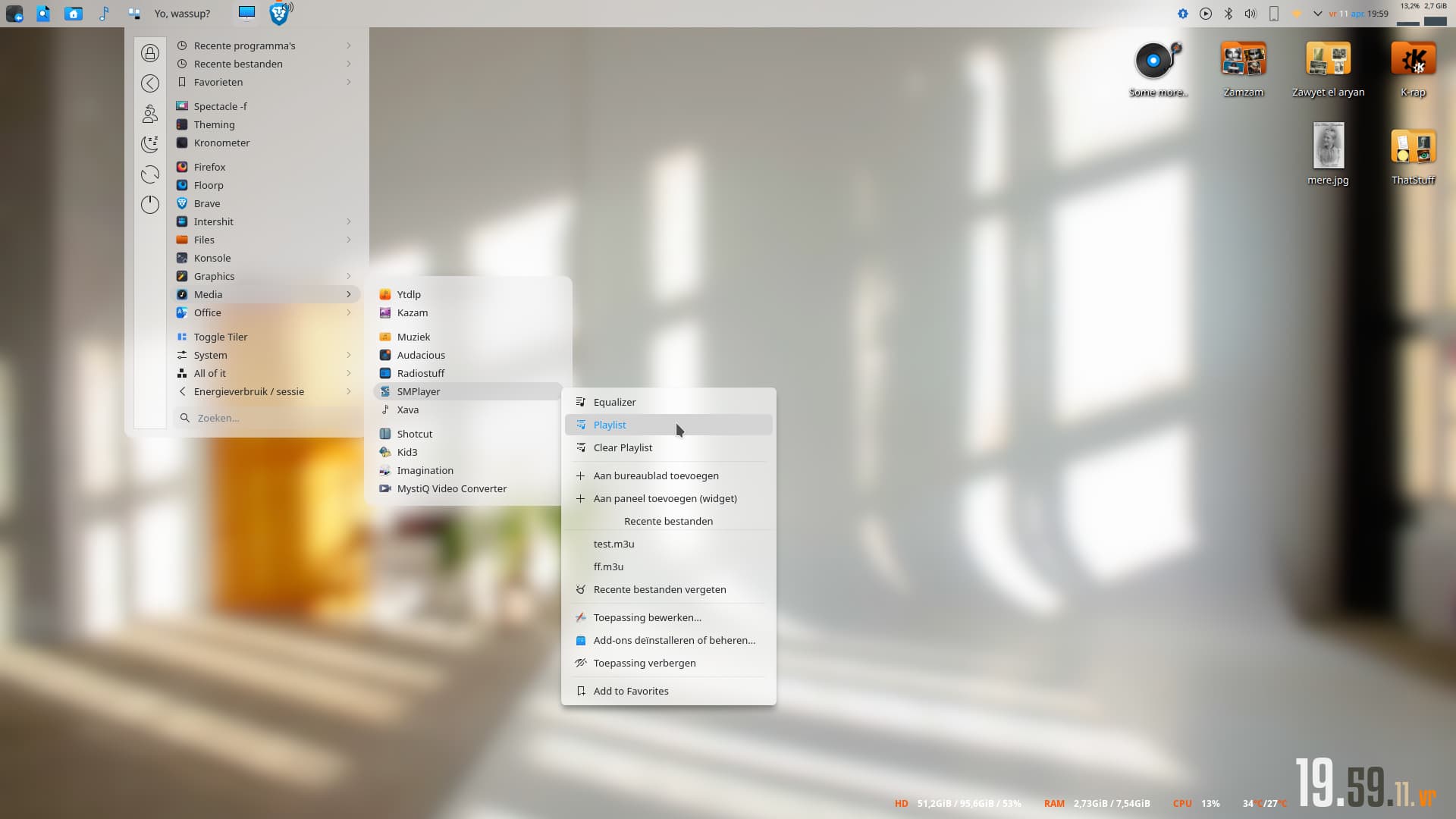Viewport: 1456px width, 819px height.
Task: Open Energieverbruik / sessie entry
Action: (267, 391)
